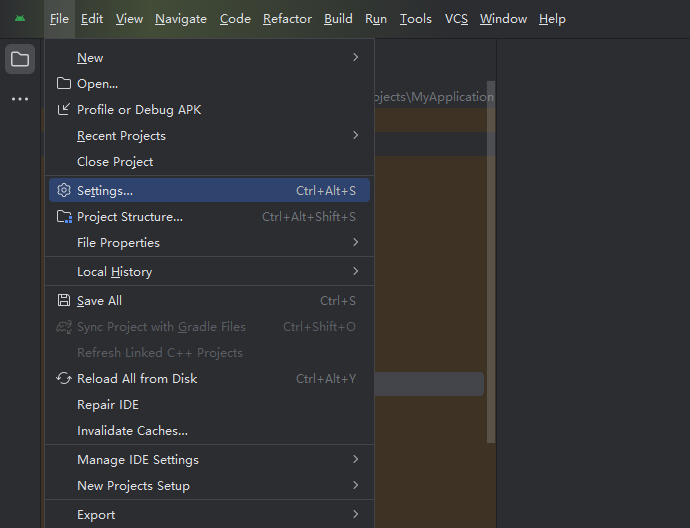Expand the Recent Projects submenu arrow
The image size is (690, 528).
(x=356, y=135)
